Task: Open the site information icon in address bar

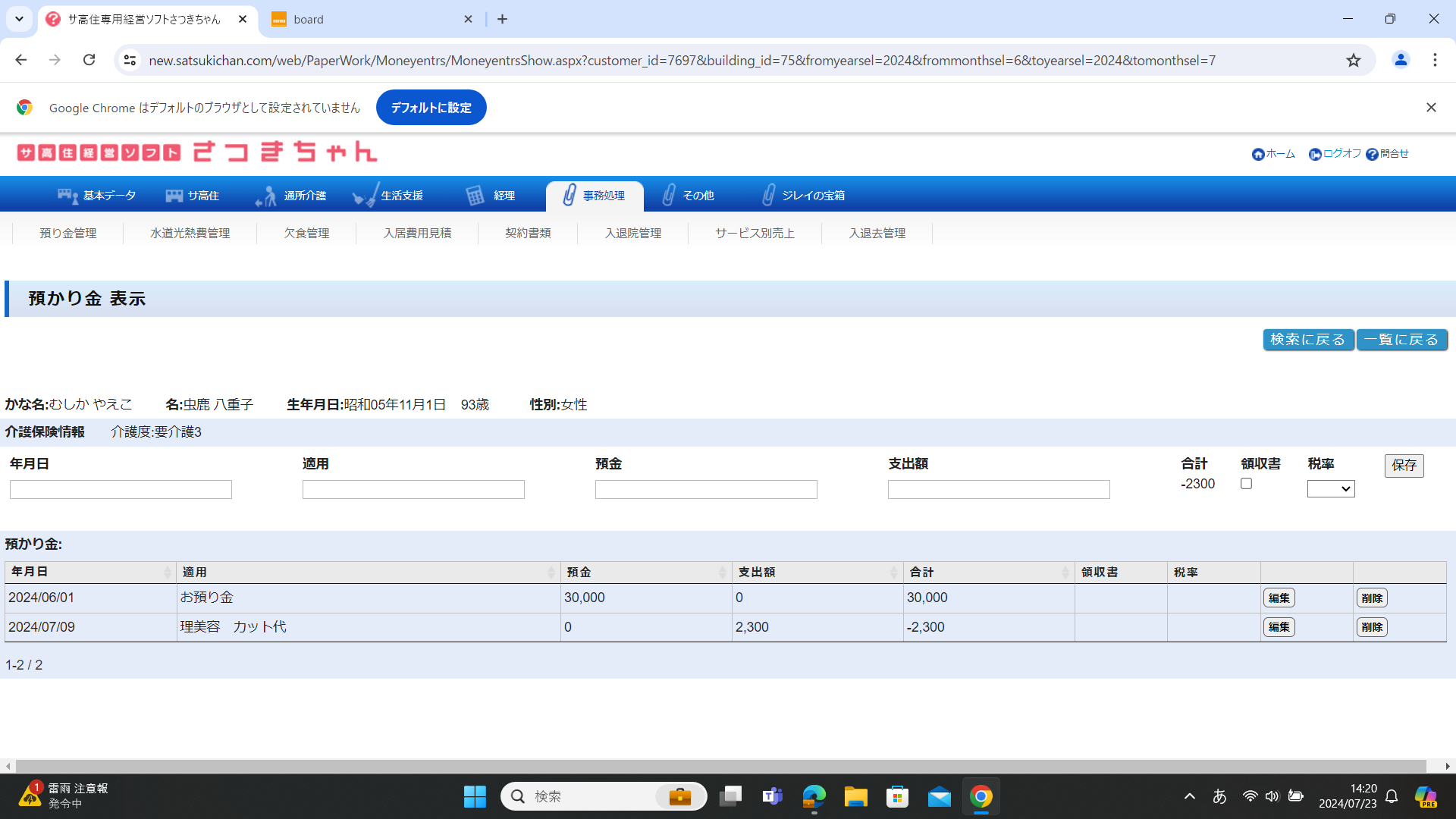Action: 130,60
